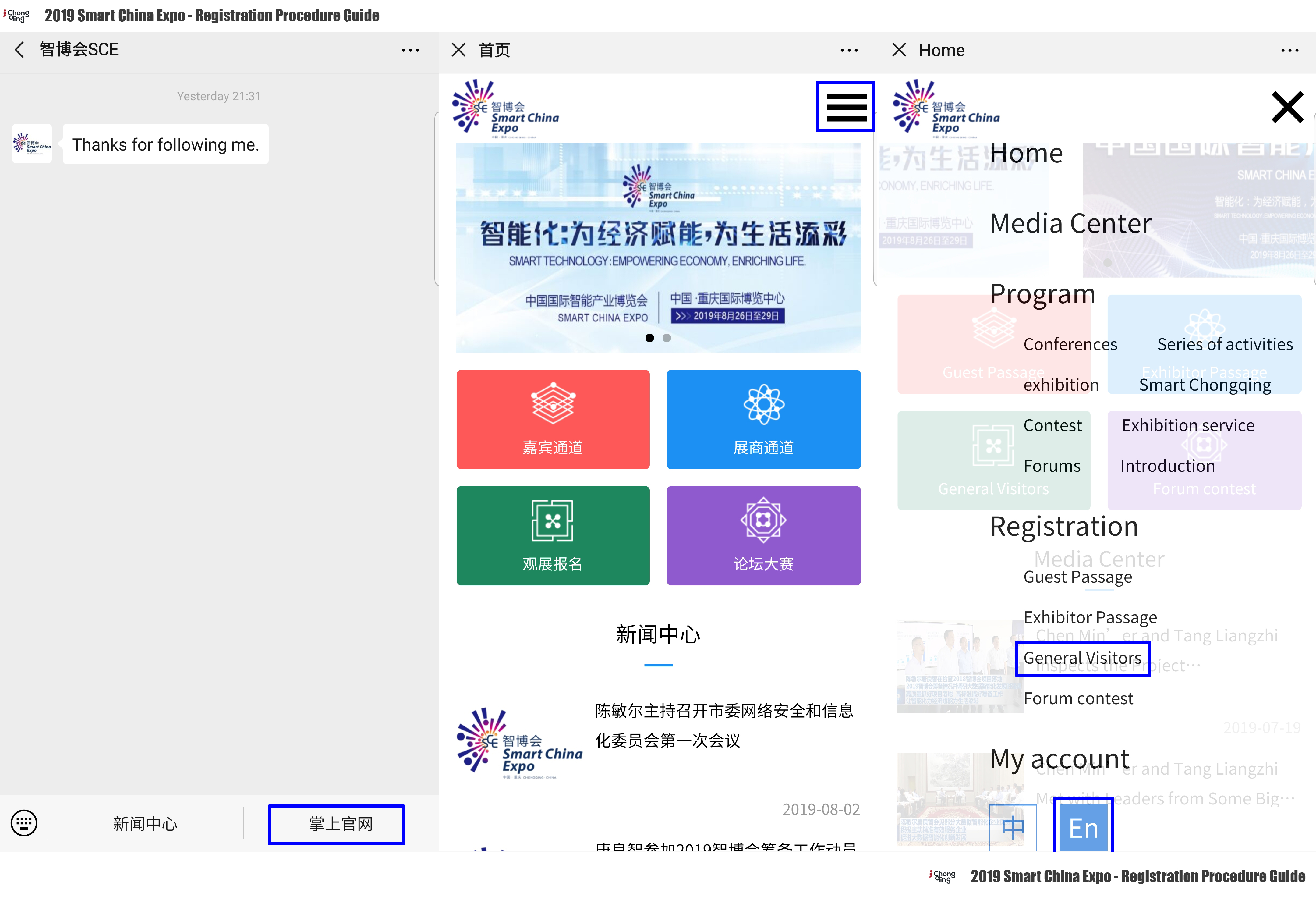1316x902 pixels.
Task: Click the 新闻中心 section heading
Action: [x=658, y=634]
